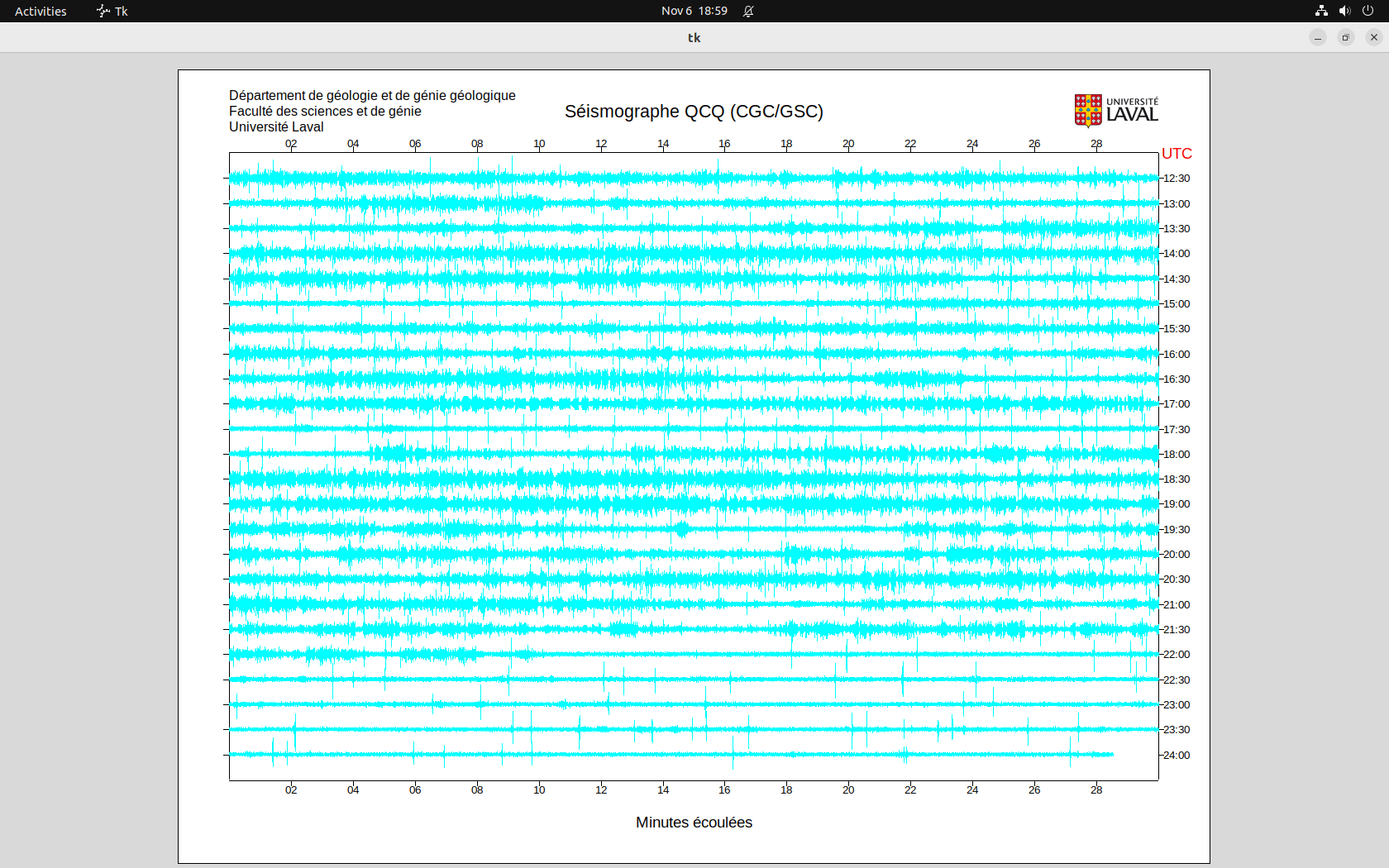Click the top axis 16 minute tick
The height and width of the screenshot is (868, 1389).
[724, 144]
